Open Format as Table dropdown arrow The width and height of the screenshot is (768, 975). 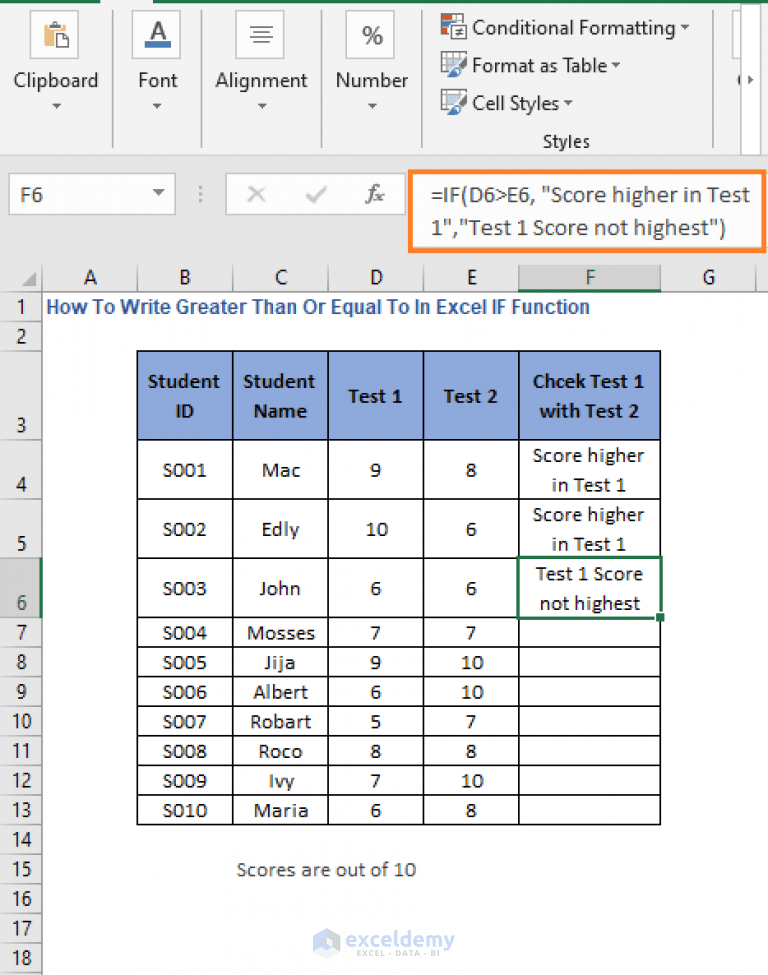pos(616,65)
